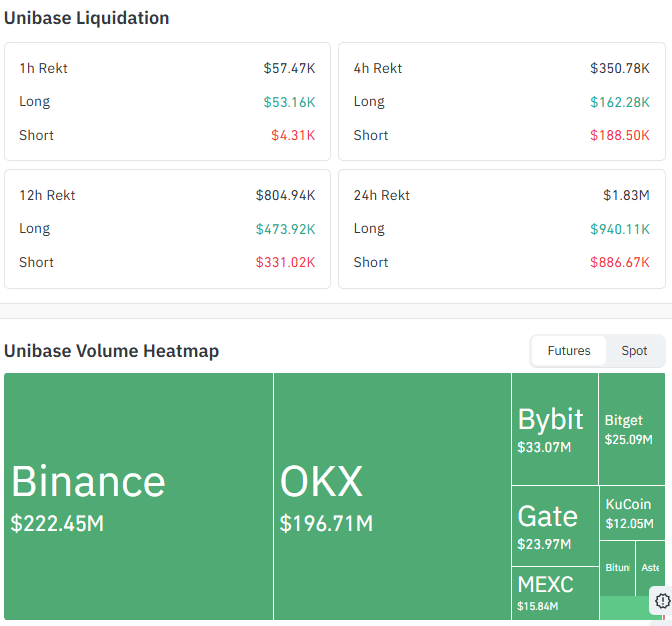This screenshot has height=626, width=672.
Task: Click the feedback alert icon at bottom right
Action: pos(662,600)
